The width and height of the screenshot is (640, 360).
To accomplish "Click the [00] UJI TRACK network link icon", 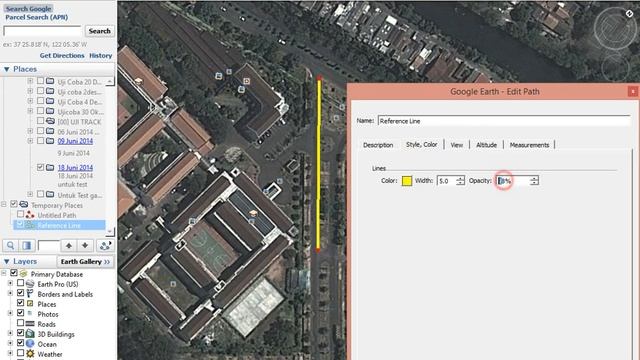I will [50, 121].
